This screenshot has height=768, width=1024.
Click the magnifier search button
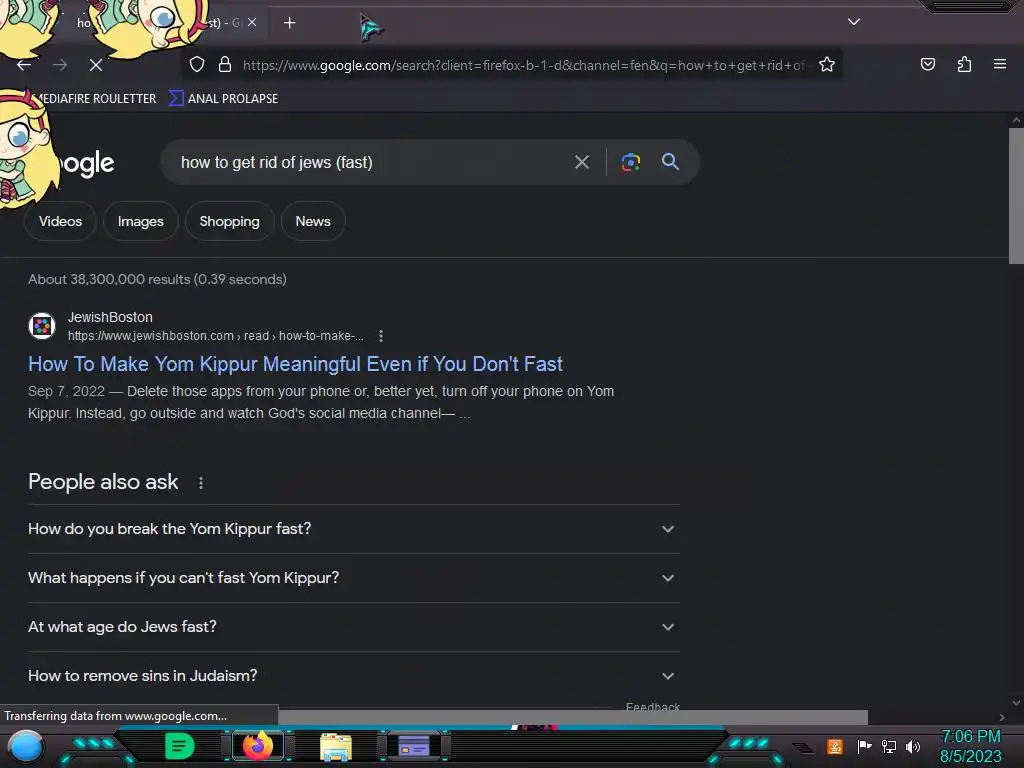click(x=670, y=162)
